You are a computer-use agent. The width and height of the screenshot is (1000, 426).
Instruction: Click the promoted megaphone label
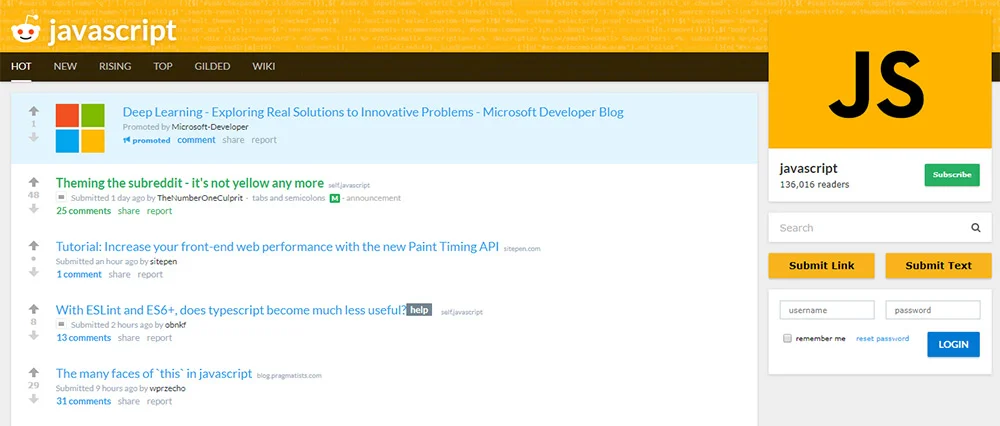point(147,140)
